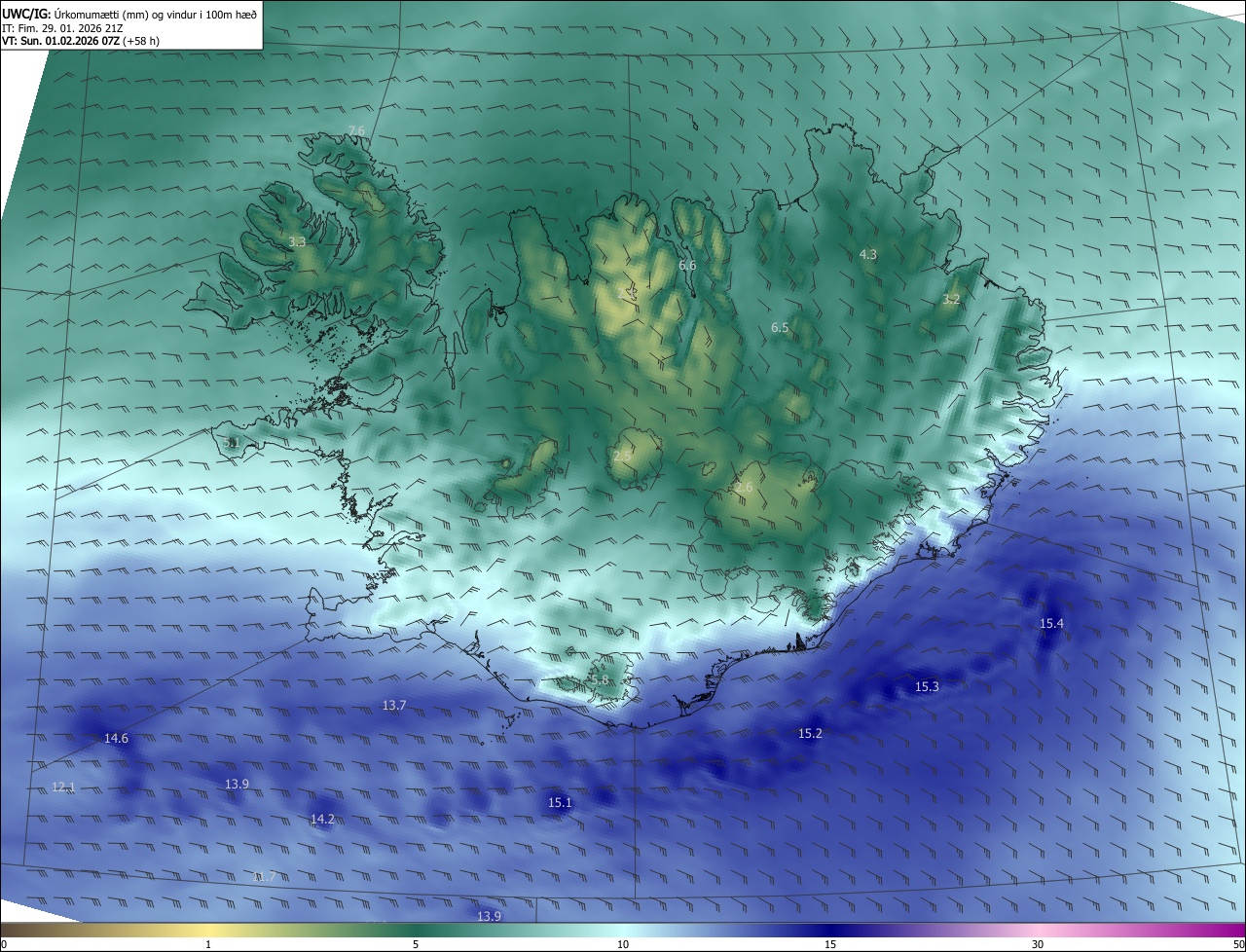Image resolution: width=1246 pixels, height=952 pixels.
Task: Click the 'IT: Fim. 29. 01. 2026 21Z' line
Action: (62, 28)
